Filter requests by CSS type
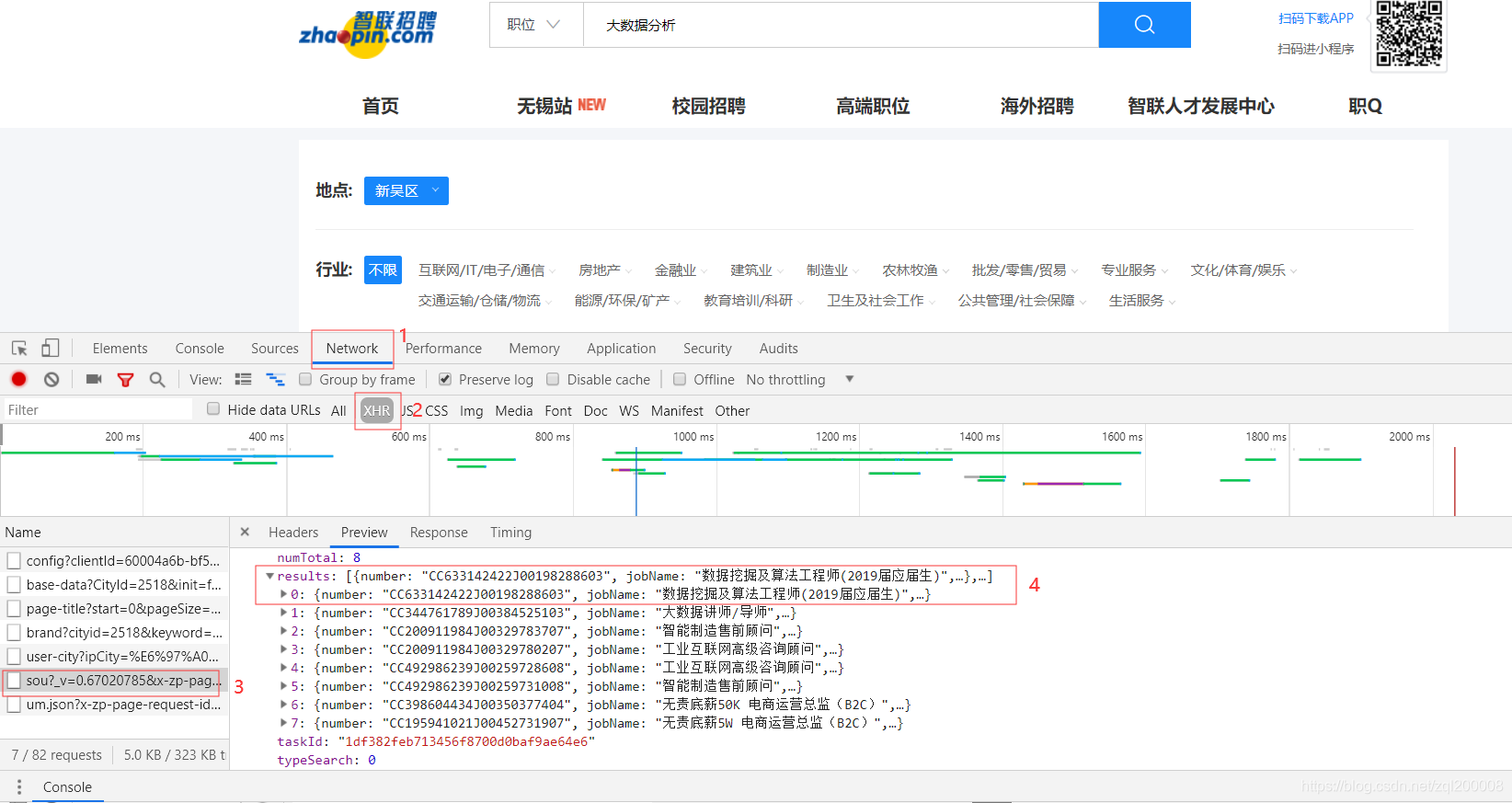This screenshot has width=1512, height=803. click(437, 410)
